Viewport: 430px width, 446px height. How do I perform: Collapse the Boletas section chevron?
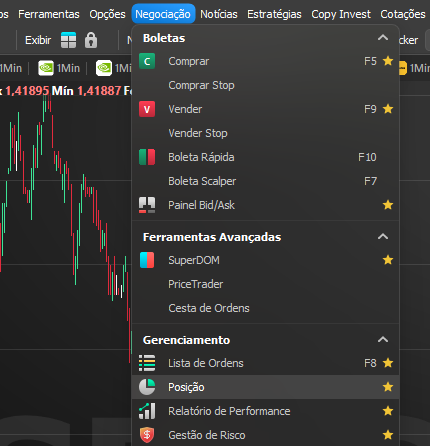383,38
